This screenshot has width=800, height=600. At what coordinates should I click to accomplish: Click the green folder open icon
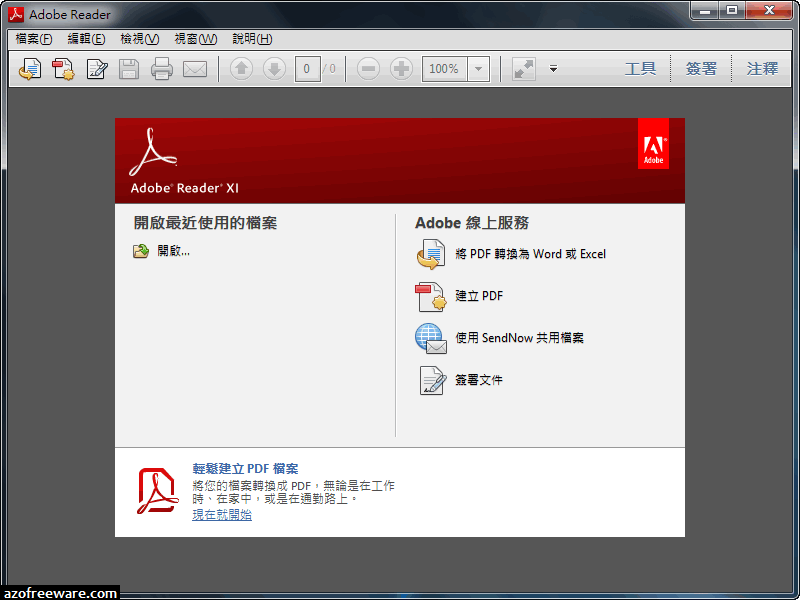[141, 251]
